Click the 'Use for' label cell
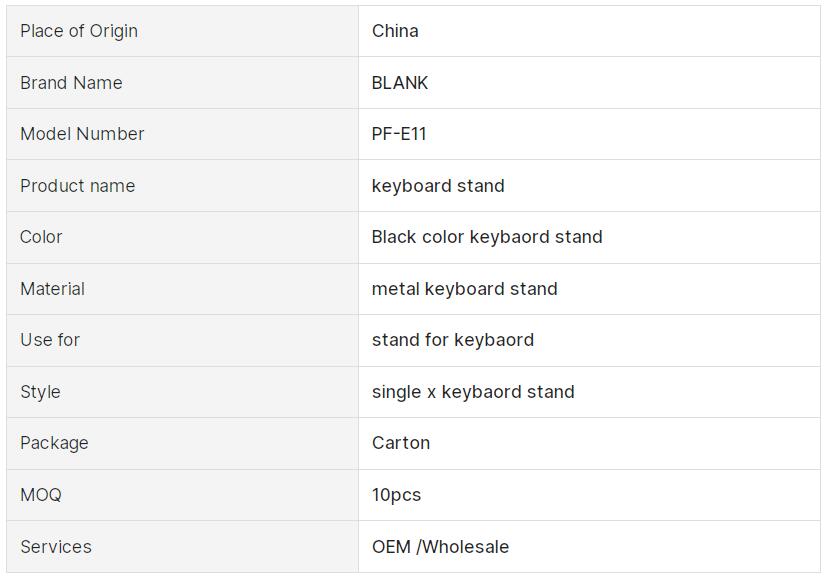 (x=50, y=340)
